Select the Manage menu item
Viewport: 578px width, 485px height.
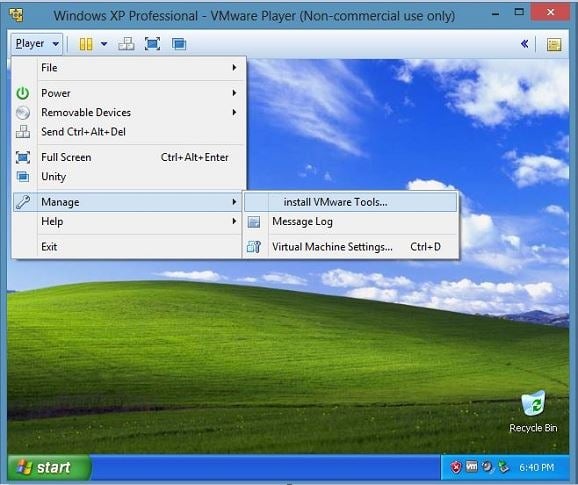click(128, 202)
